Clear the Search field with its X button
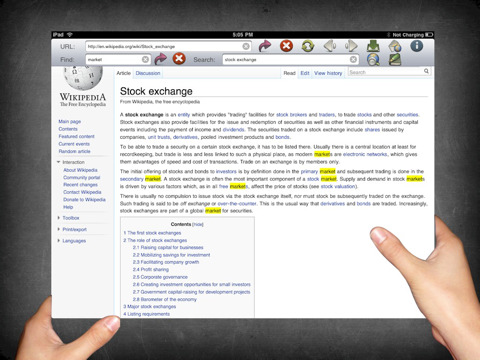 pyautogui.click(x=353, y=59)
